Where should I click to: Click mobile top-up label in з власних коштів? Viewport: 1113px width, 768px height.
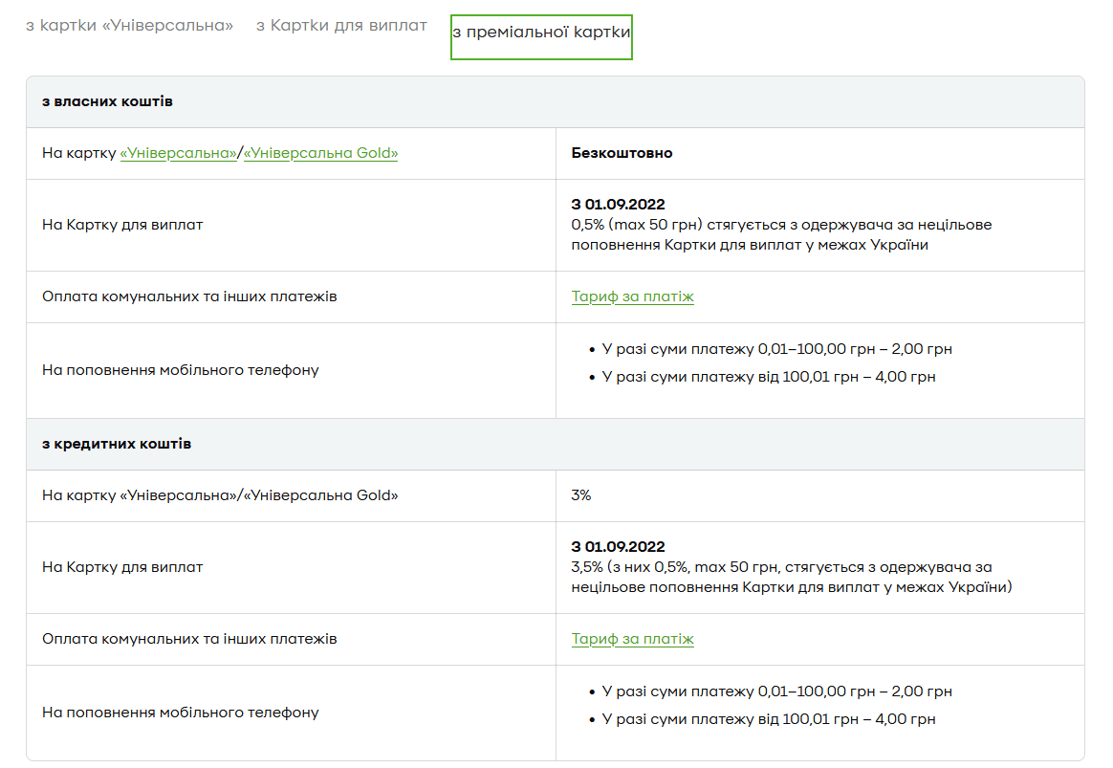click(x=180, y=370)
